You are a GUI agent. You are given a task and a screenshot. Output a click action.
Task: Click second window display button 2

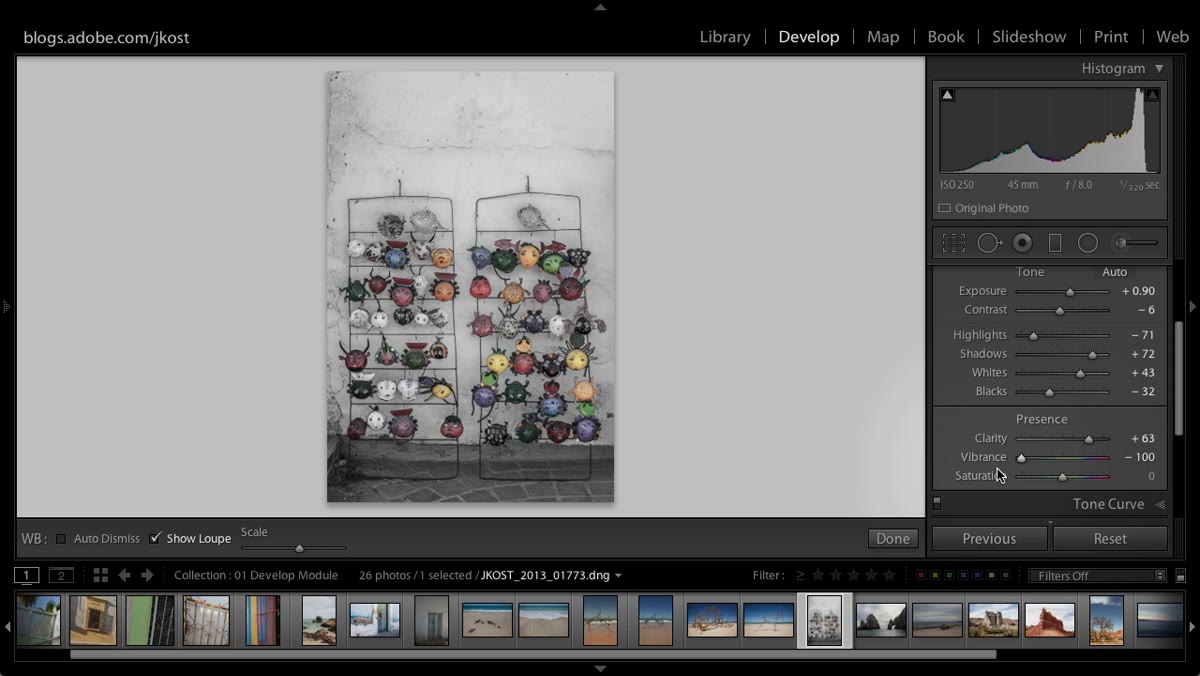[61, 575]
